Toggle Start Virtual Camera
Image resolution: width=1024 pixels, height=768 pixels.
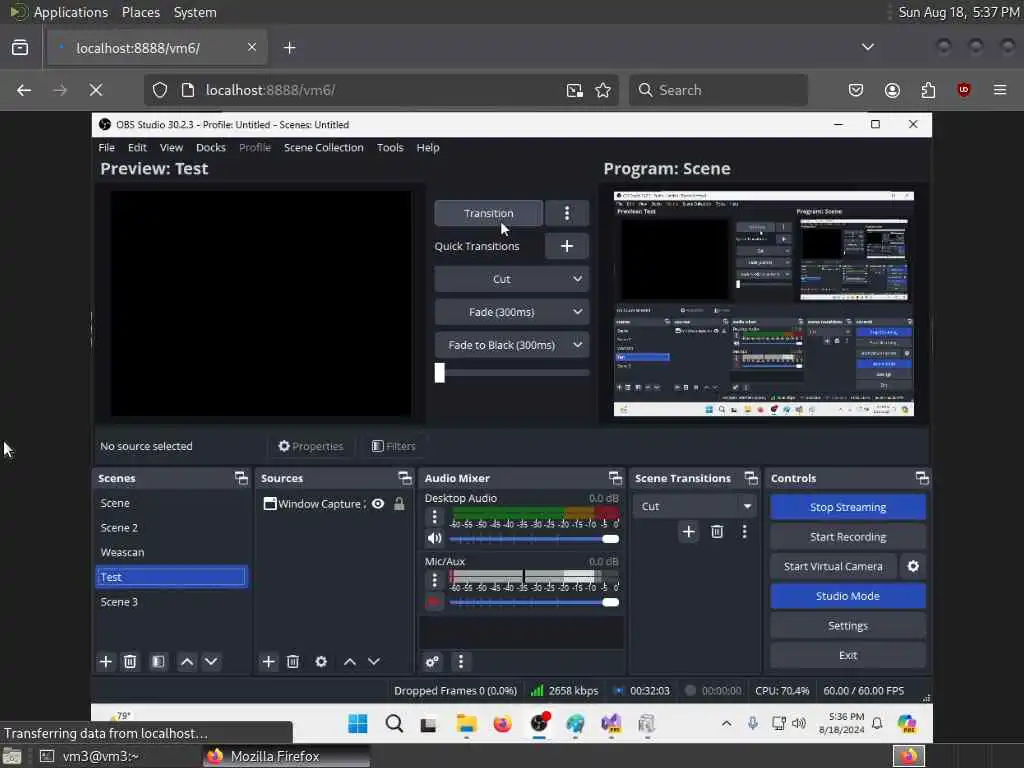click(833, 566)
